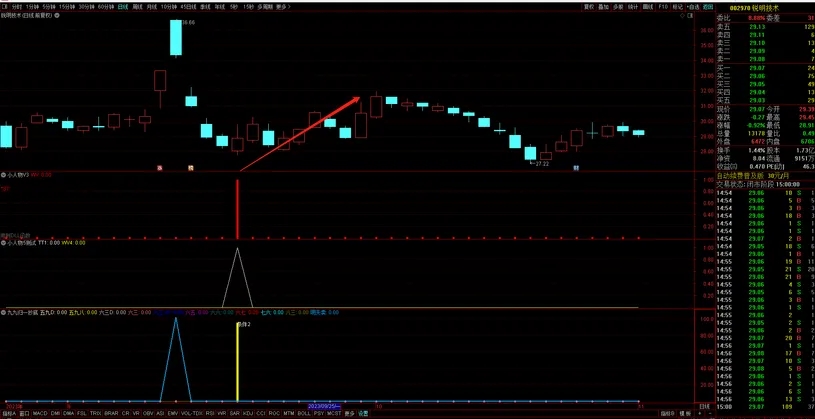Expand the 更多 periods dropdown in top bar
This screenshot has height=419, width=815.
point(283,5)
